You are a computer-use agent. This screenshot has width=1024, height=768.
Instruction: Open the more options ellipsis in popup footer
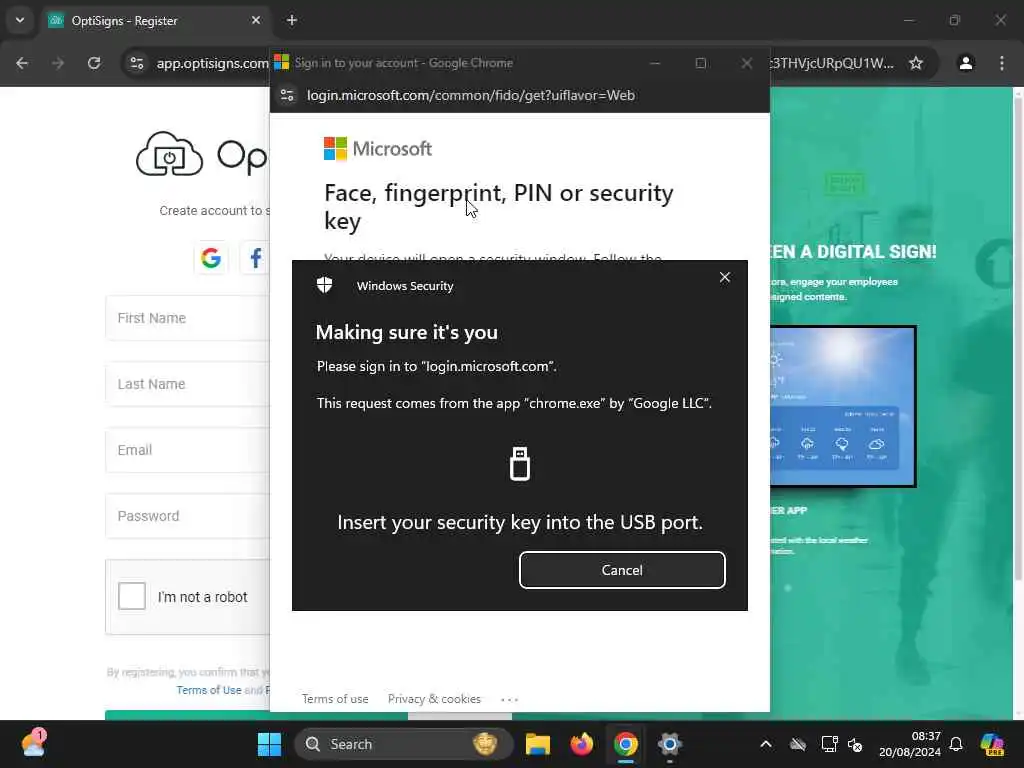click(x=509, y=699)
